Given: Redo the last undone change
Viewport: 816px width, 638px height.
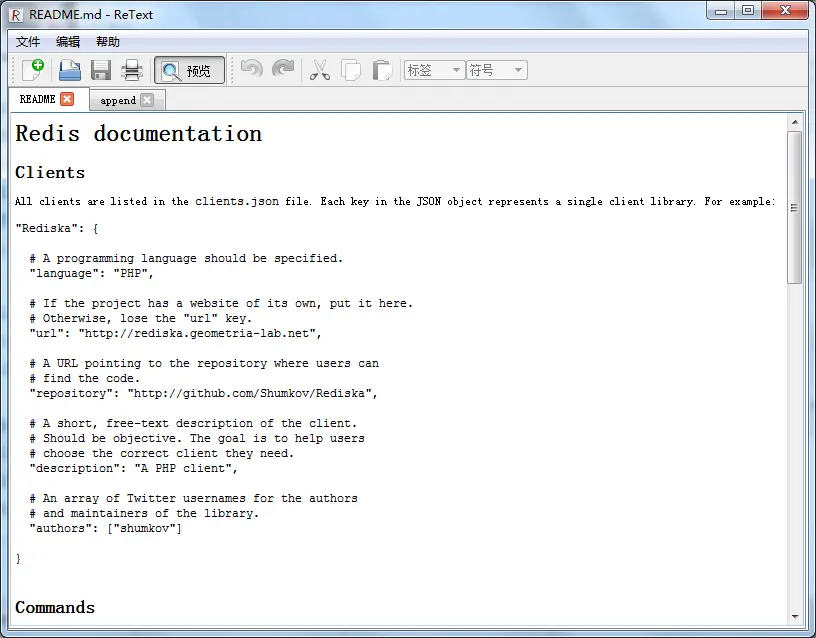Looking at the screenshot, I should click(283, 69).
